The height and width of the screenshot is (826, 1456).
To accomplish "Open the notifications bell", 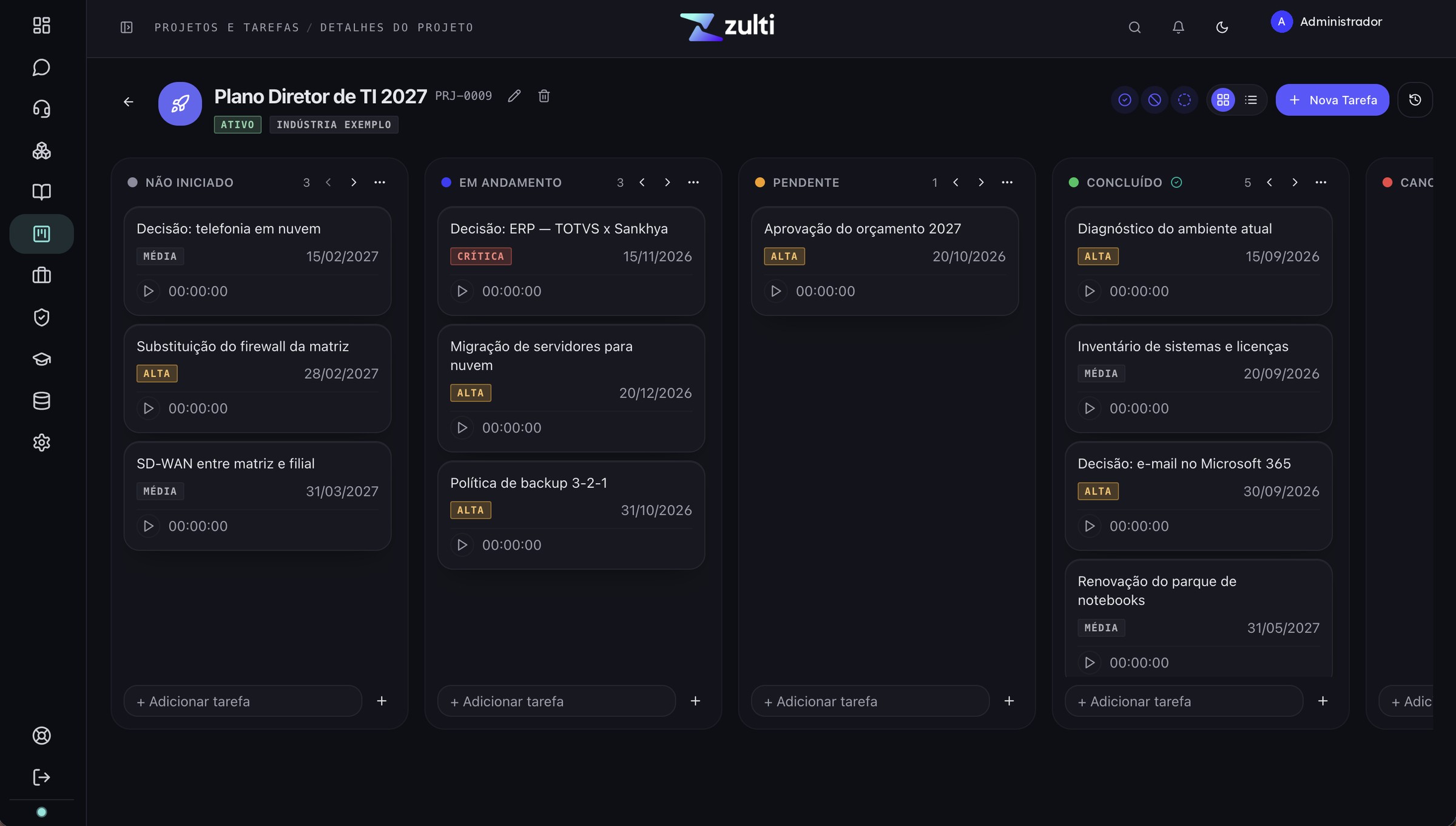I will [x=1178, y=27].
